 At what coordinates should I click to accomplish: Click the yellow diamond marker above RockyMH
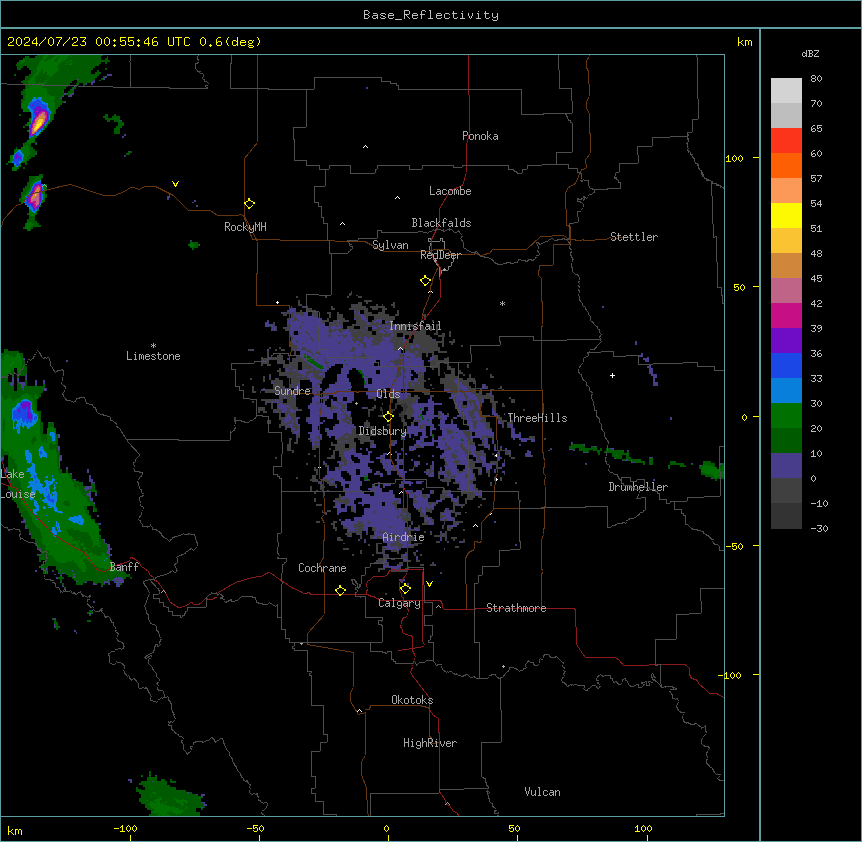tap(250, 204)
